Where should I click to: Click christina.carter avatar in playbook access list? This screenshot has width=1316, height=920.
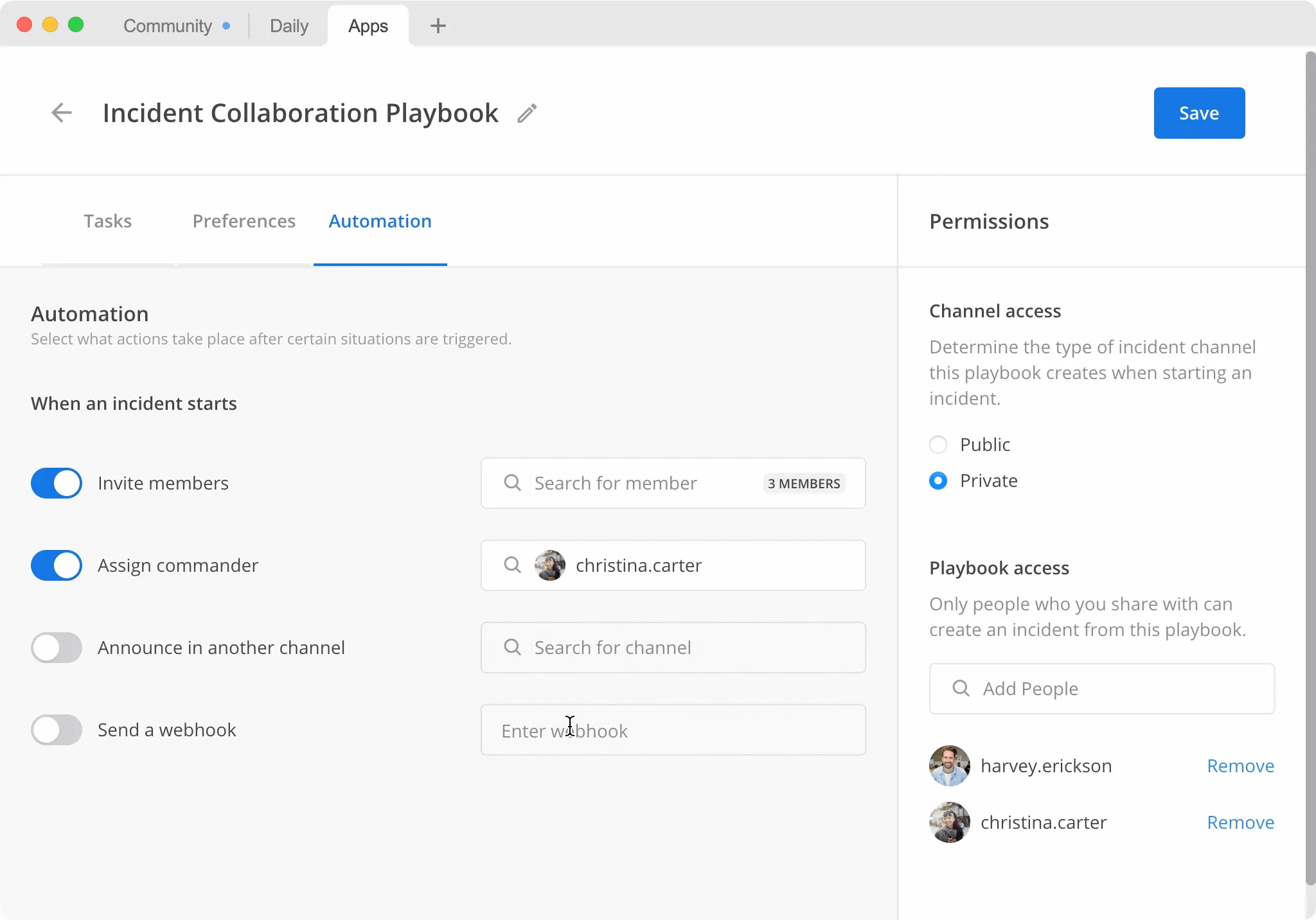pyautogui.click(x=950, y=822)
